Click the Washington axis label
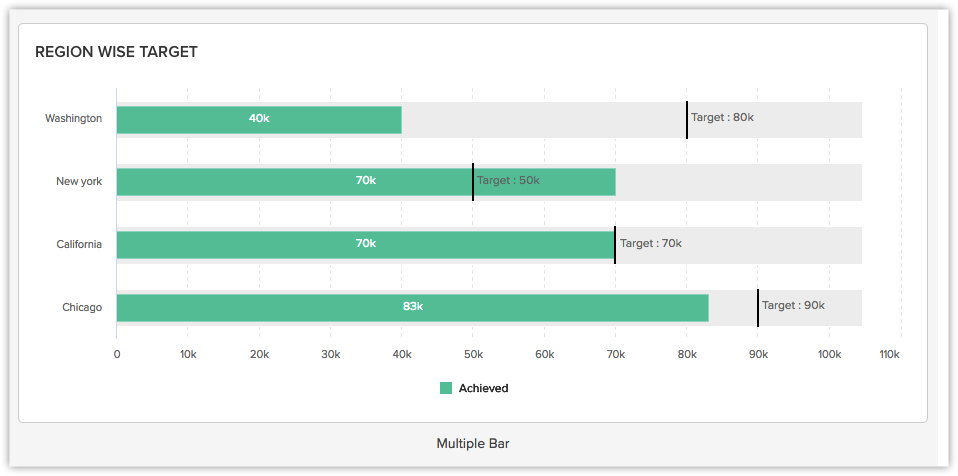 click(73, 118)
